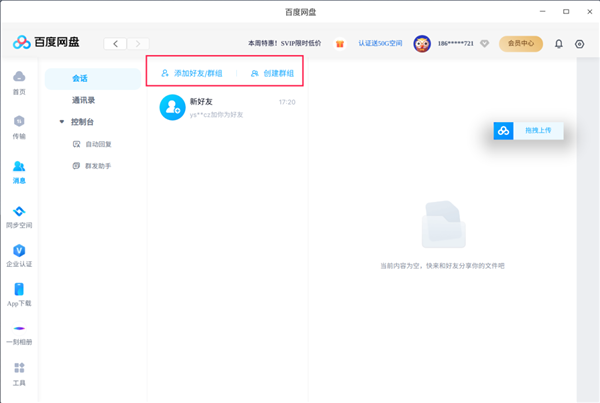Image resolution: width=600 pixels, height=403 pixels.
Task: Click the 会员中心 button
Action: coord(520,44)
